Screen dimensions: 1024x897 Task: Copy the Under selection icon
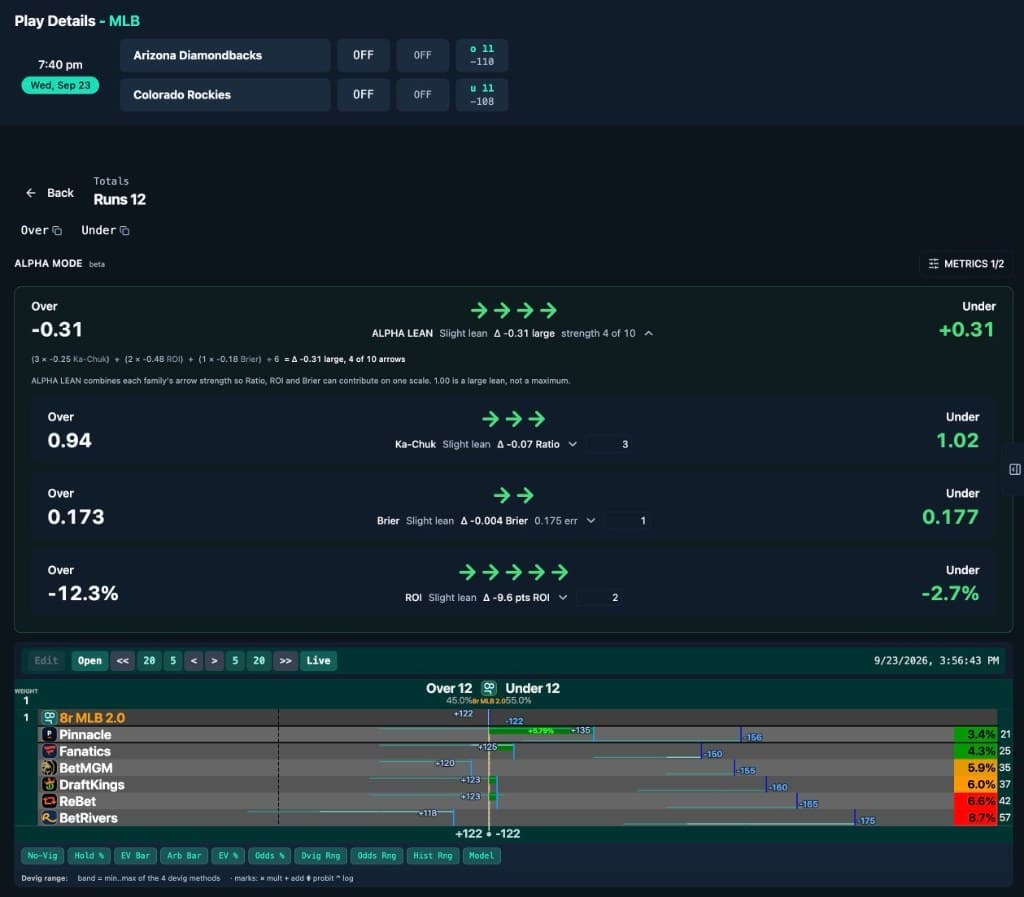click(x=125, y=230)
